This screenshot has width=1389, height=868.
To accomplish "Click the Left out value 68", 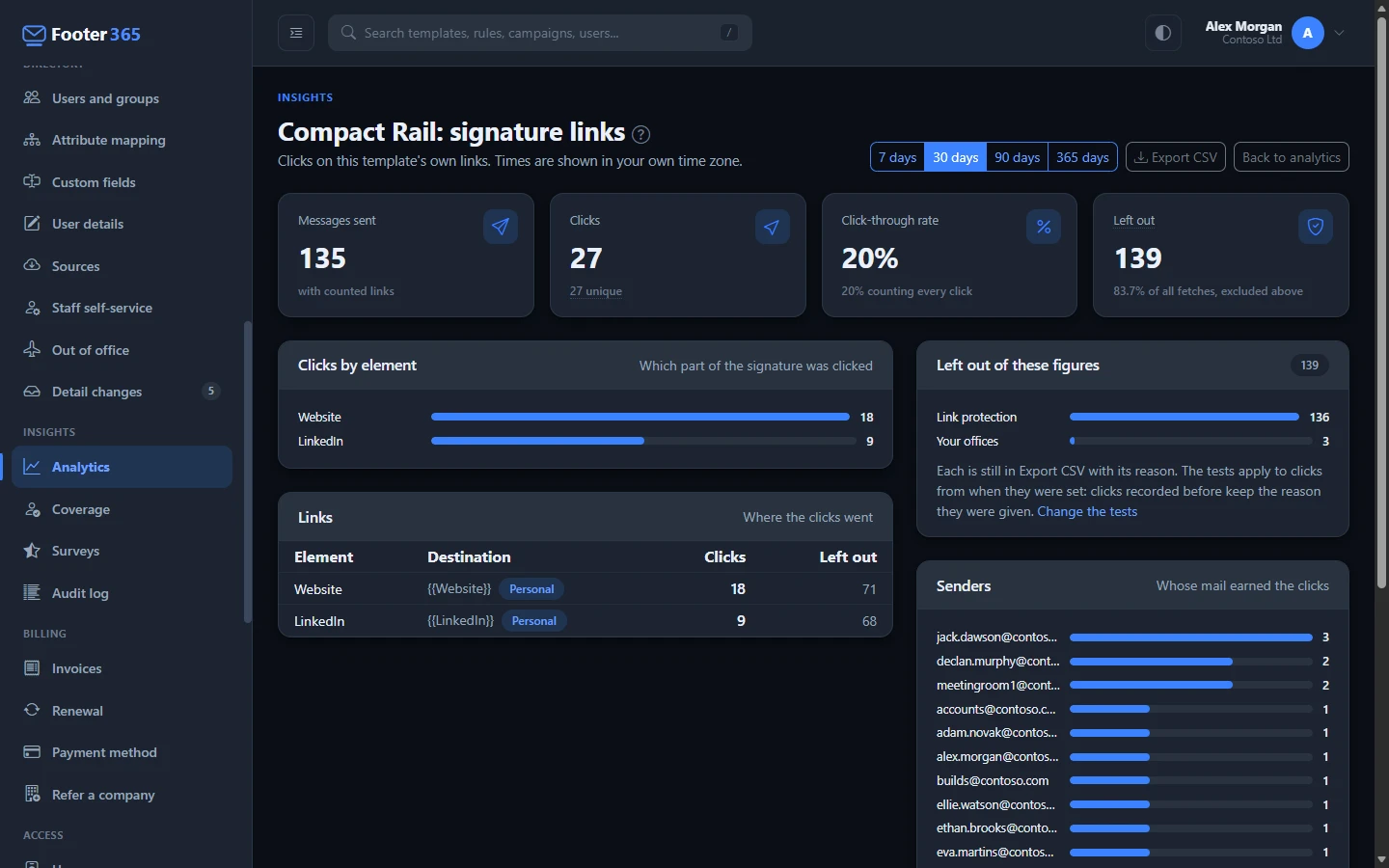I will click(x=869, y=621).
